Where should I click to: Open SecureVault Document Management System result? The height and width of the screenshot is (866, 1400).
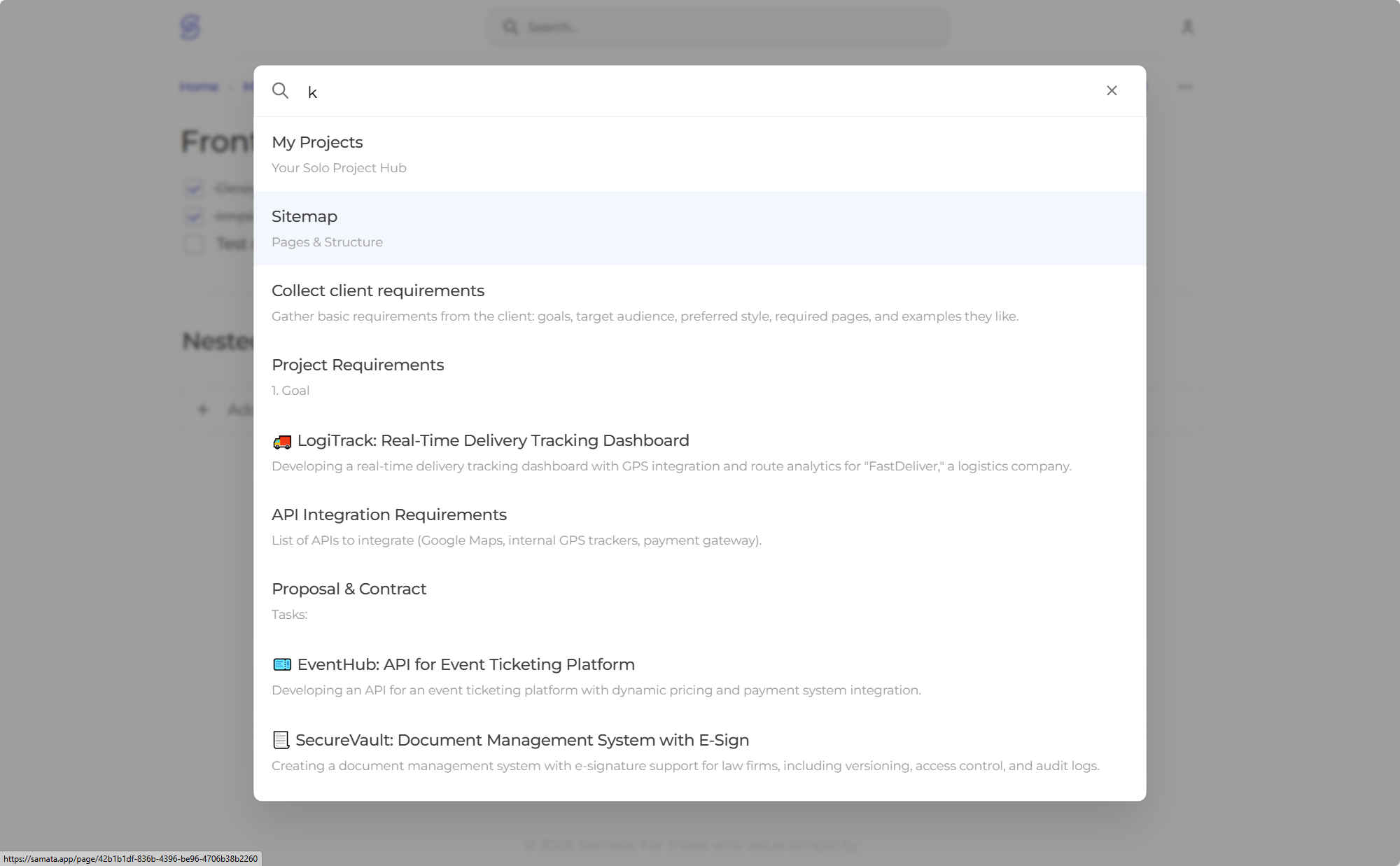pyautogui.click(x=522, y=741)
